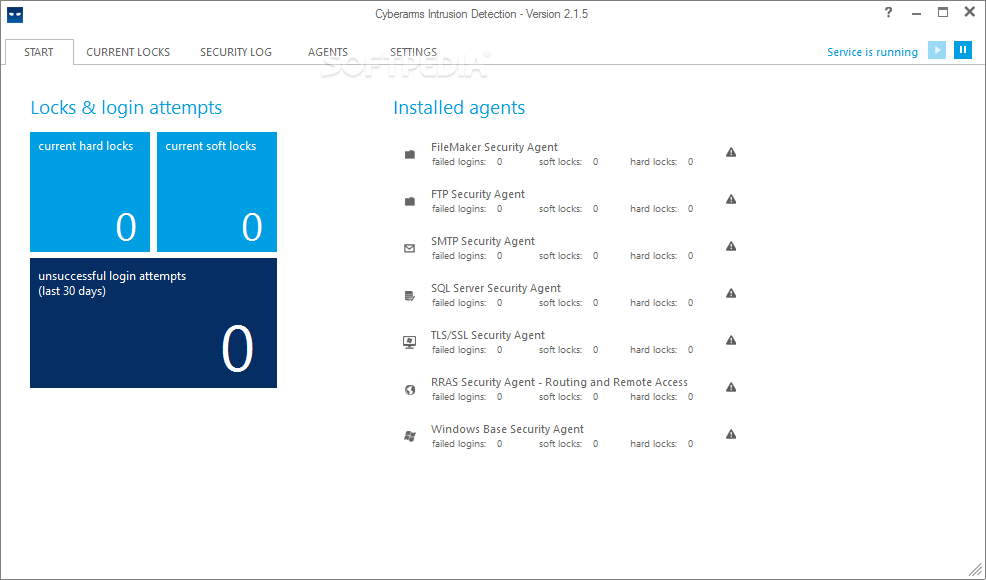
Task: Open the CURRENT LOCKS tab
Action: click(x=128, y=52)
